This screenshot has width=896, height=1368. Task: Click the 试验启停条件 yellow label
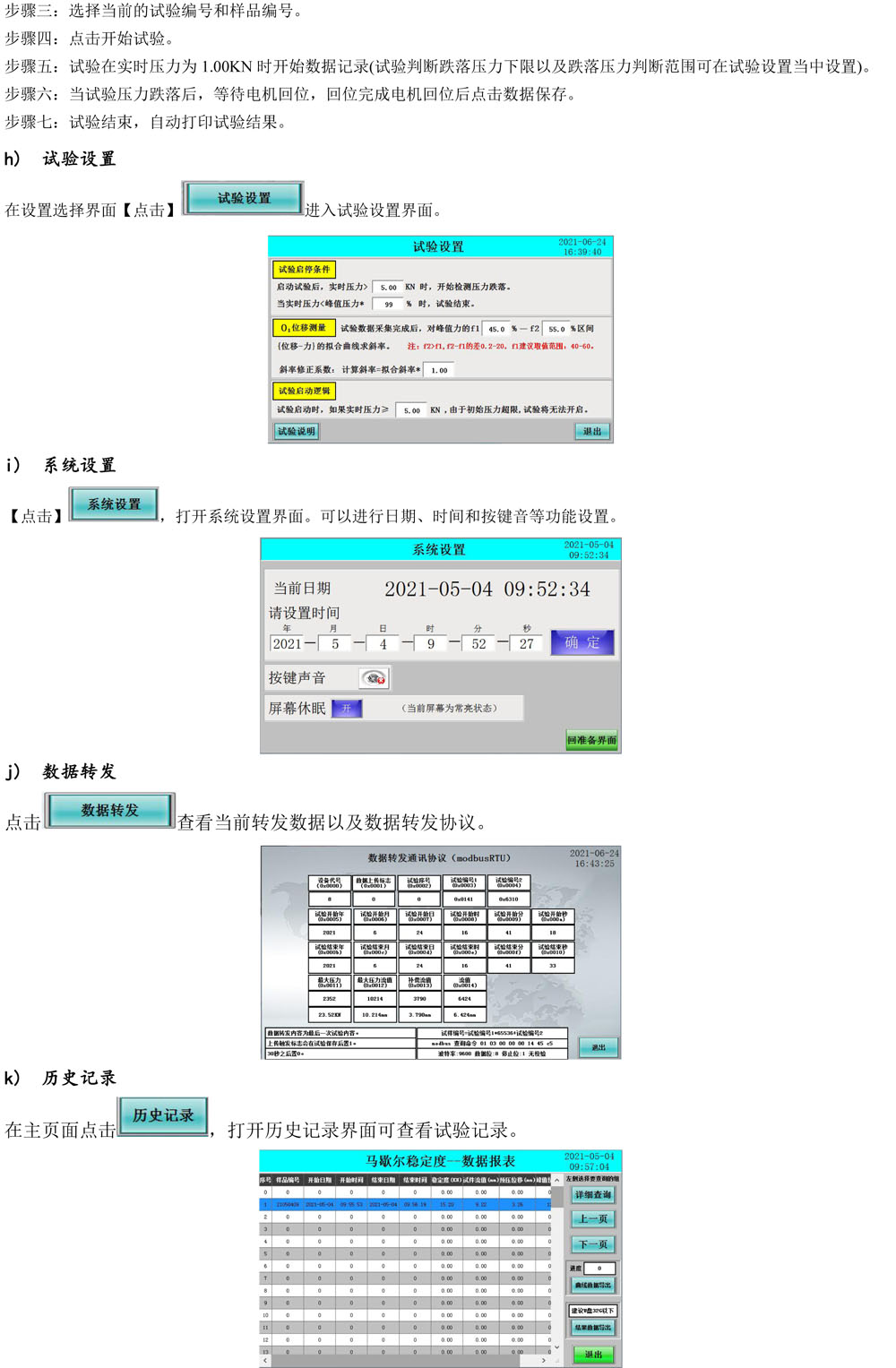pos(304,269)
